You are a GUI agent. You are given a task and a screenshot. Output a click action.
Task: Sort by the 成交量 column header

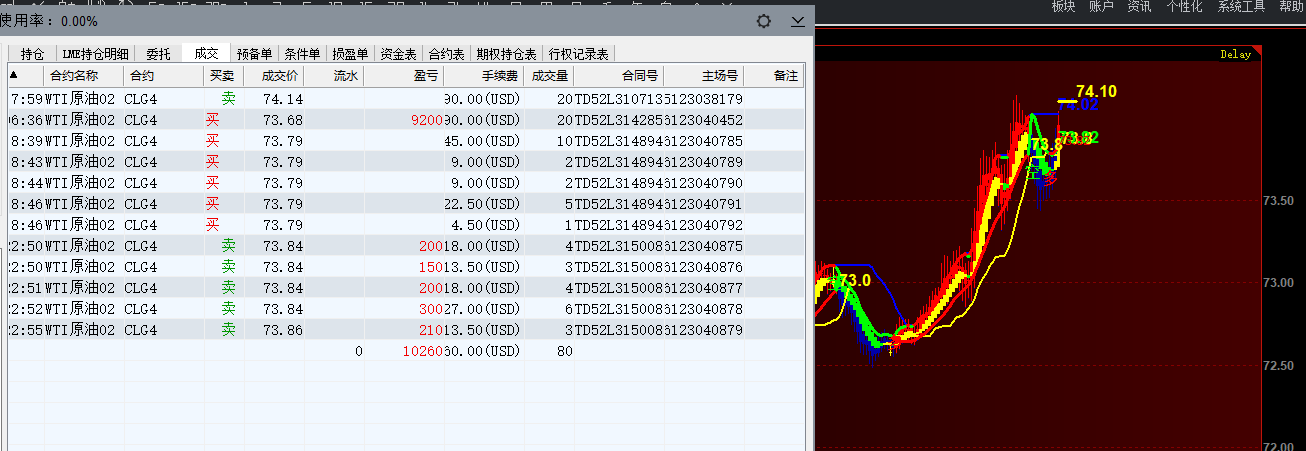550,75
